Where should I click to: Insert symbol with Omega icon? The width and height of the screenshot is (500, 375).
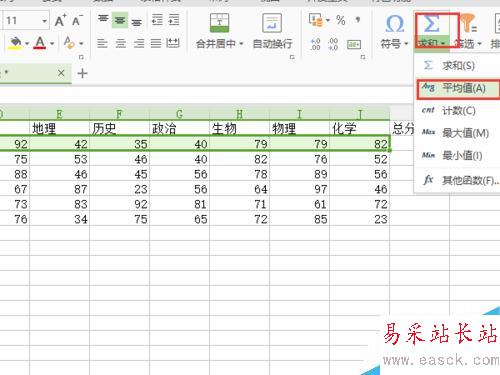(395, 24)
